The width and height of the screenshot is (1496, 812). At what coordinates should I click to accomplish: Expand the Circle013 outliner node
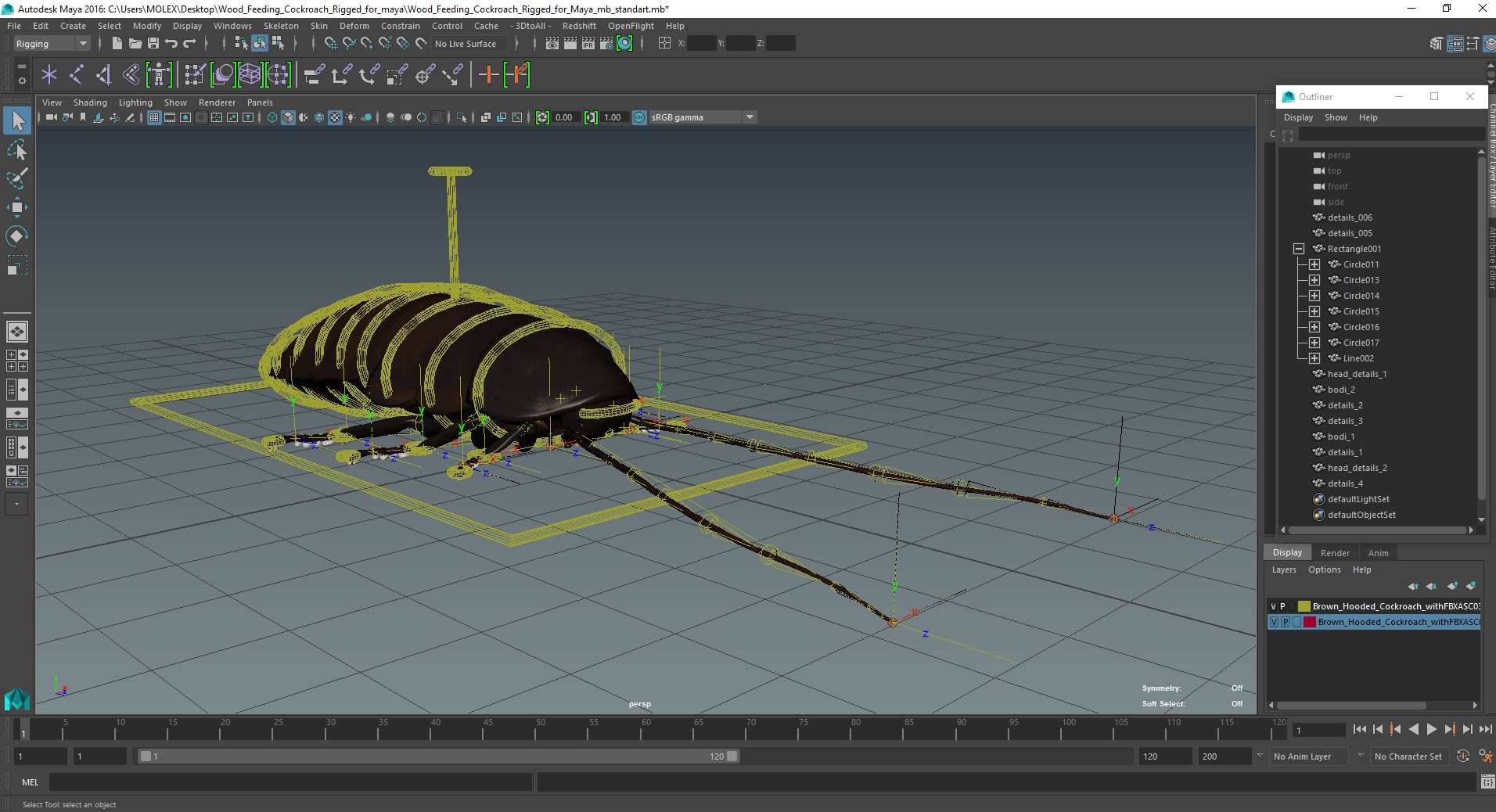pos(1314,280)
